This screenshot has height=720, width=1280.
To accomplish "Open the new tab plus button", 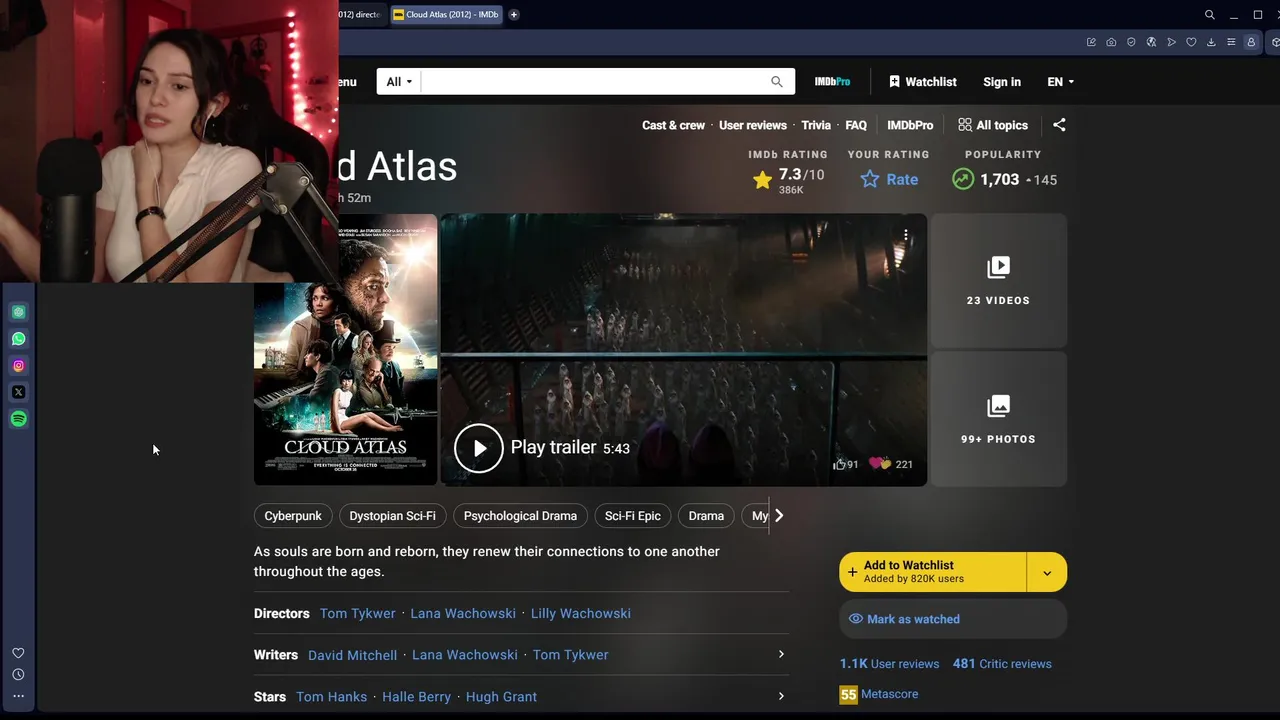I will [514, 15].
